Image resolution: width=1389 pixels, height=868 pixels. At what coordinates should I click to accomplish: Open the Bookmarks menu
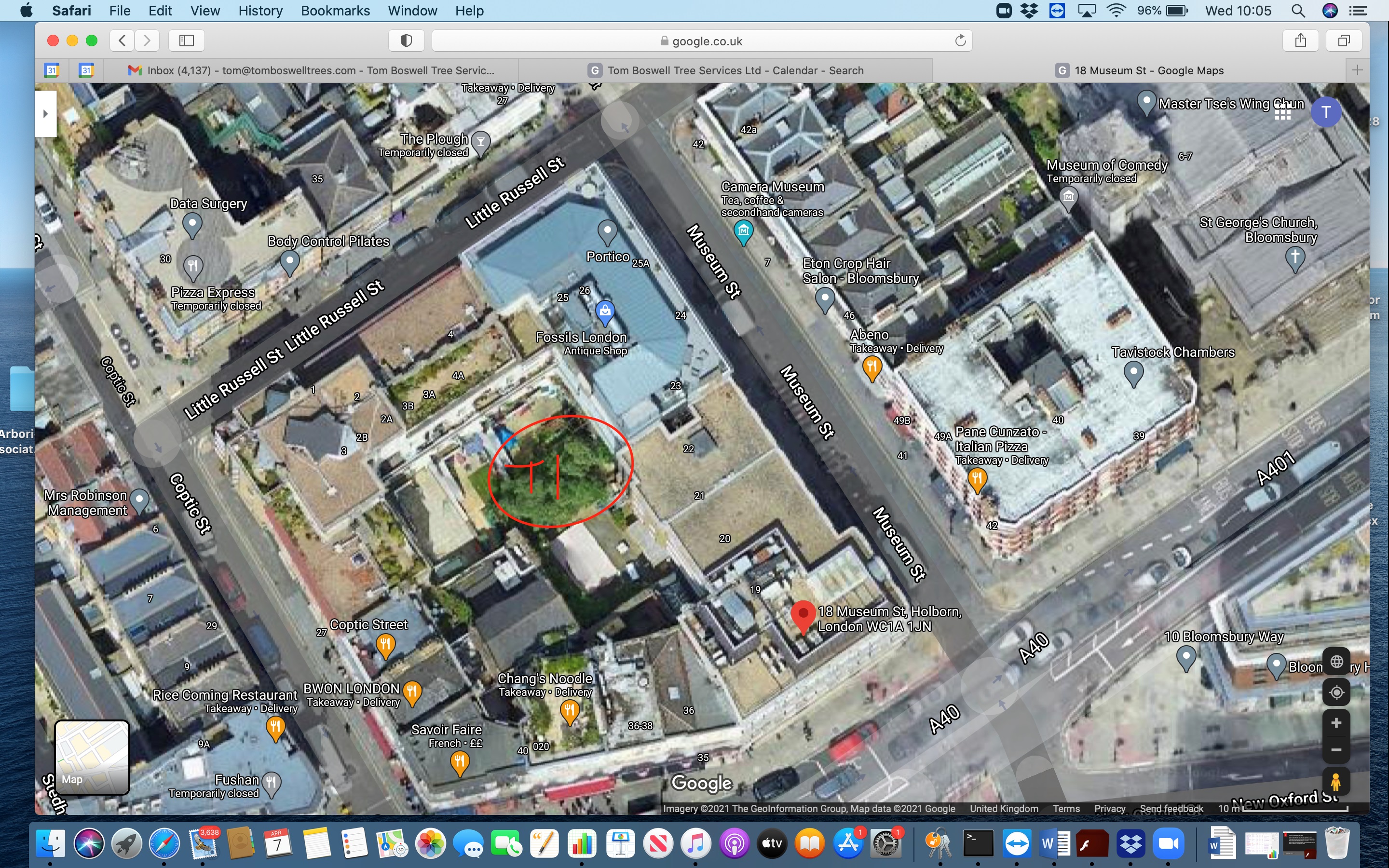(335, 10)
